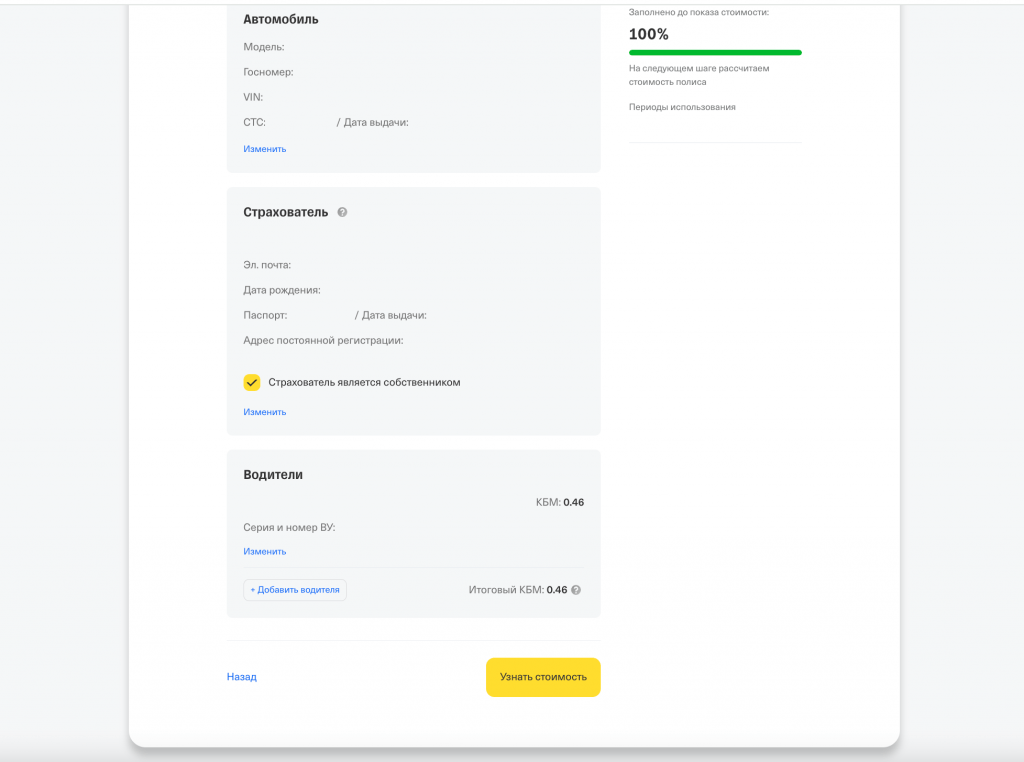Click the green 100% progress bar
The width and height of the screenshot is (1024, 762).
715,52
